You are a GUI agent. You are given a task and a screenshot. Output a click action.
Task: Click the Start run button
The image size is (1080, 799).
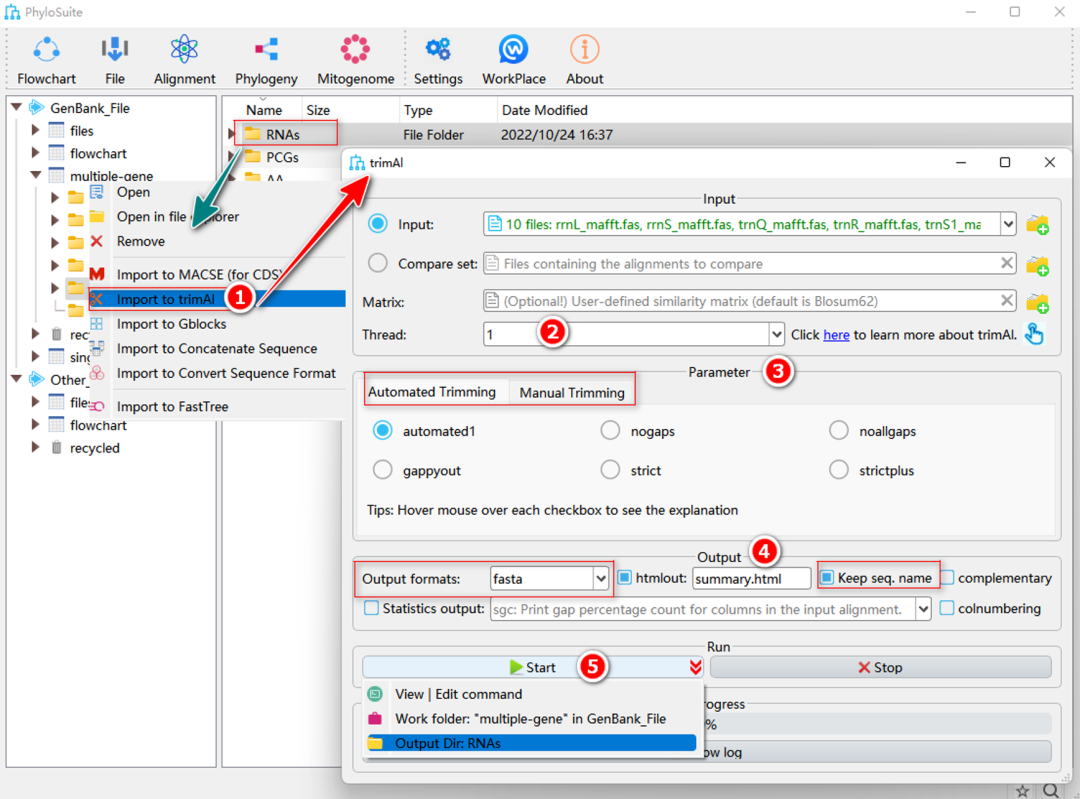pyautogui.click(x=532, y=667)
